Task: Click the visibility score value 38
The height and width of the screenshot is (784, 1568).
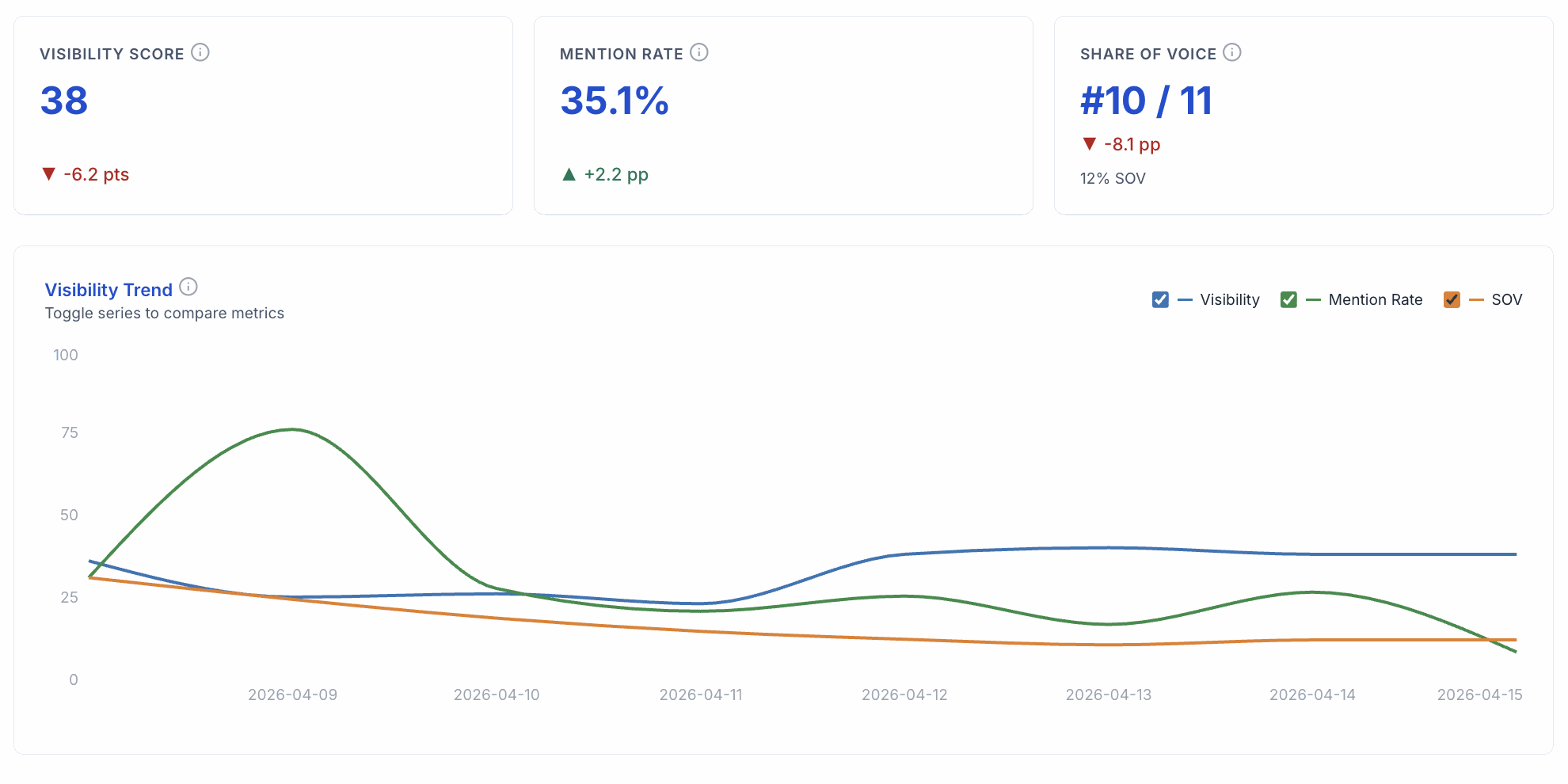Action: 64,101
